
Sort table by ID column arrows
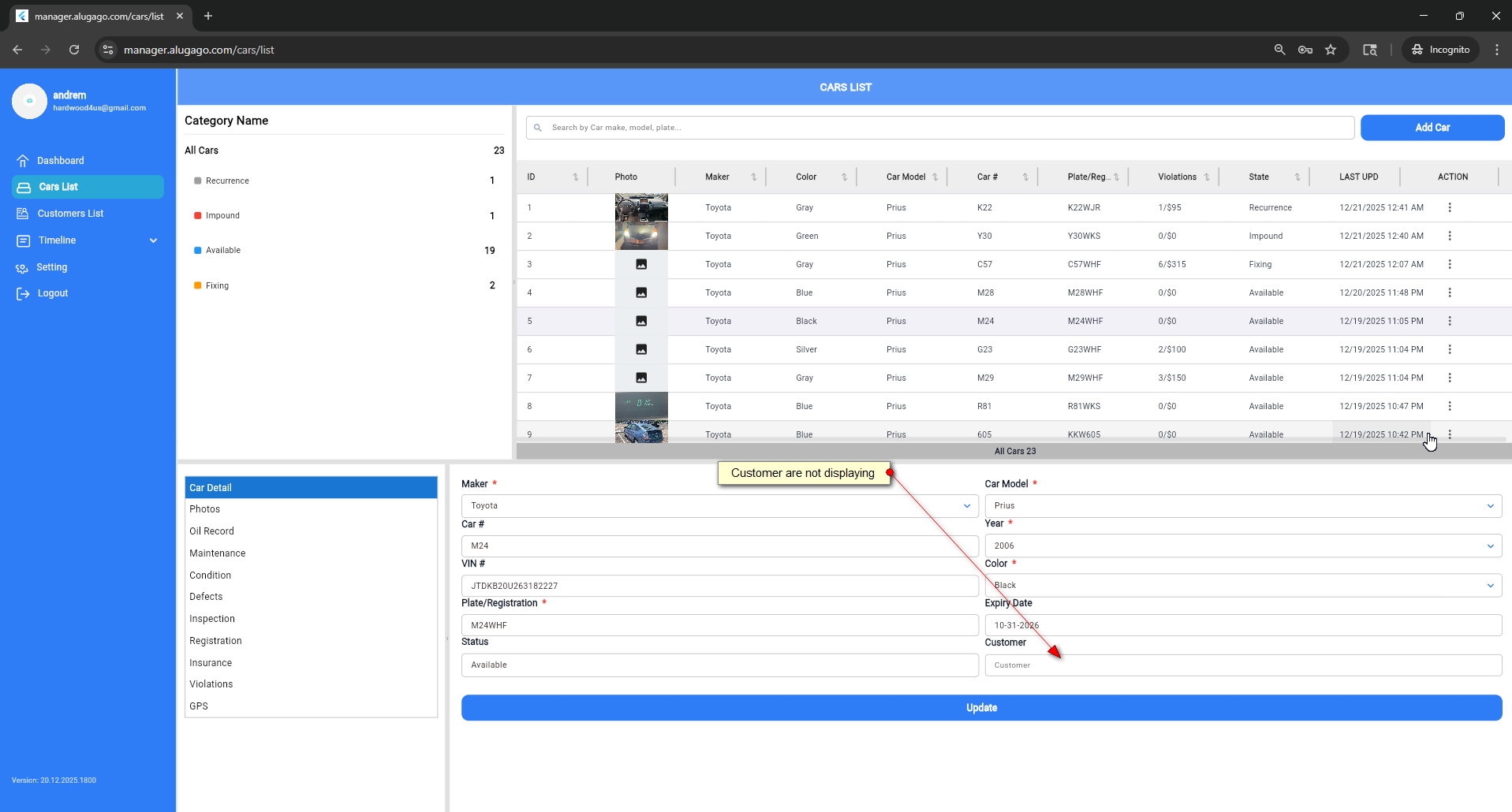coord(575,177)
